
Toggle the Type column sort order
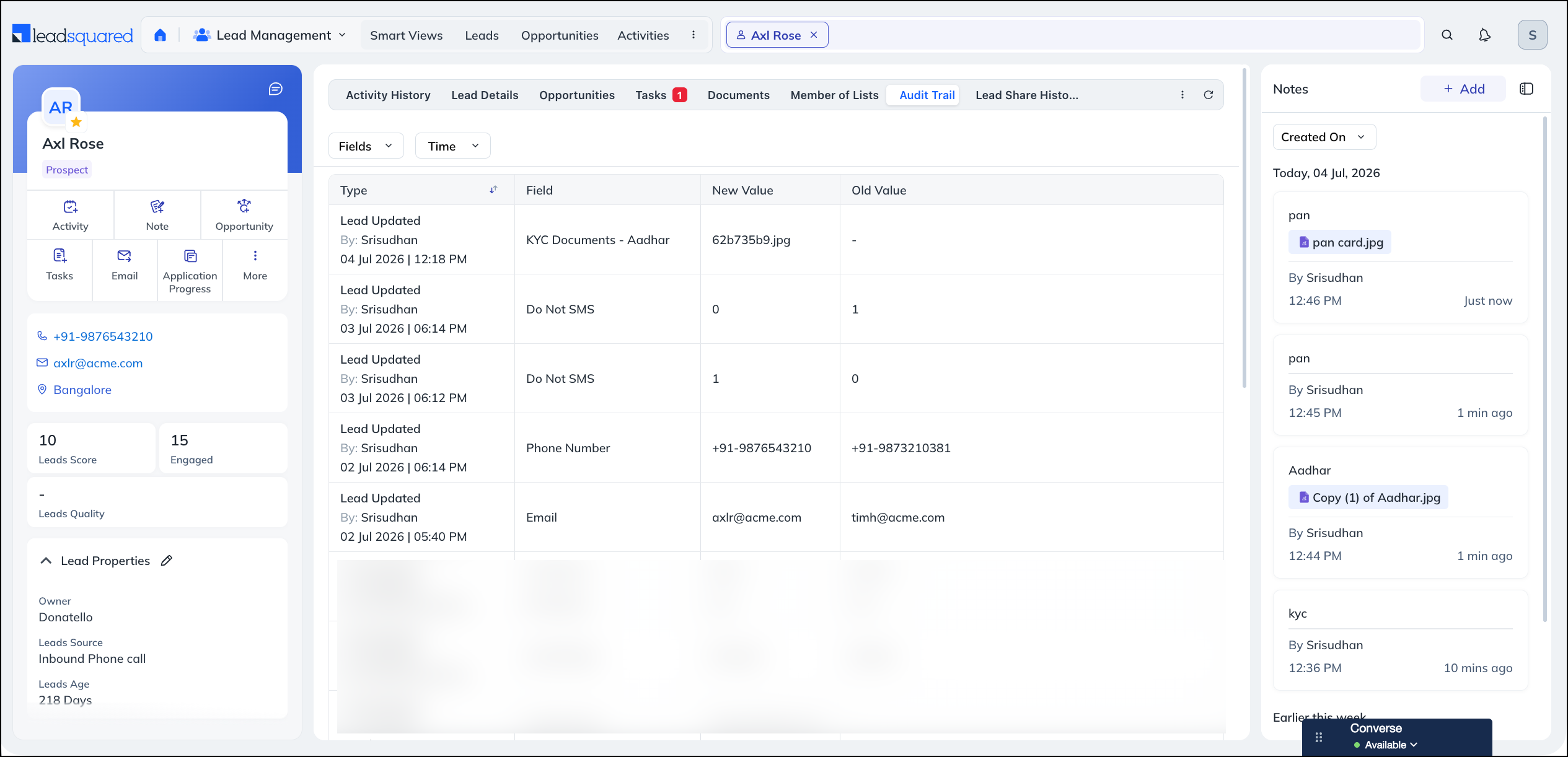pos(493,190)
